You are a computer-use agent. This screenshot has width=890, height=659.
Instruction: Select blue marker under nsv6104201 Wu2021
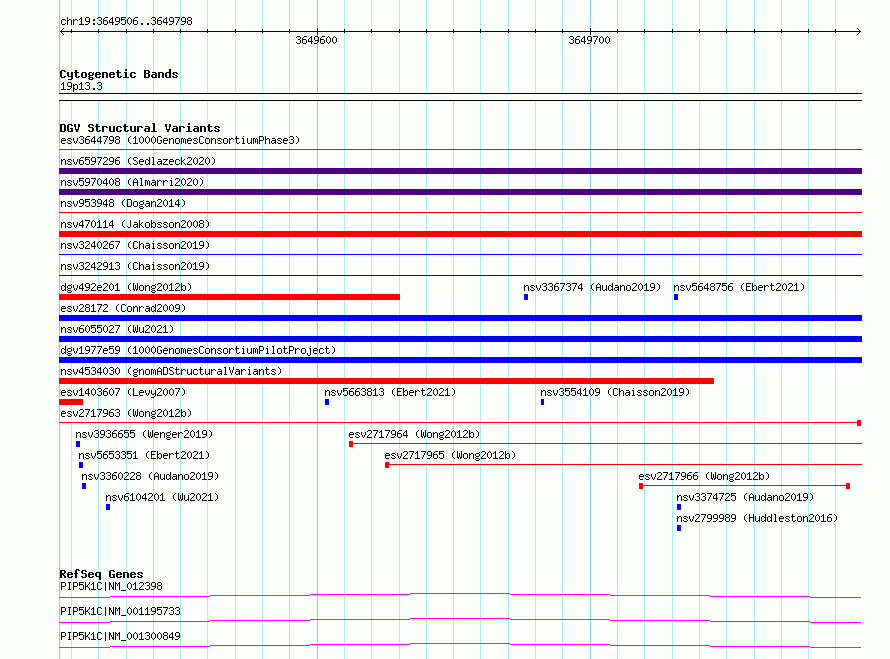(x=108, y=507)
